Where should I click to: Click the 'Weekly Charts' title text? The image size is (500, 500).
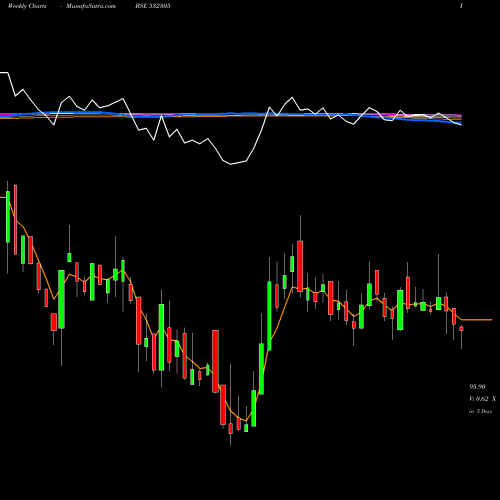27,6
